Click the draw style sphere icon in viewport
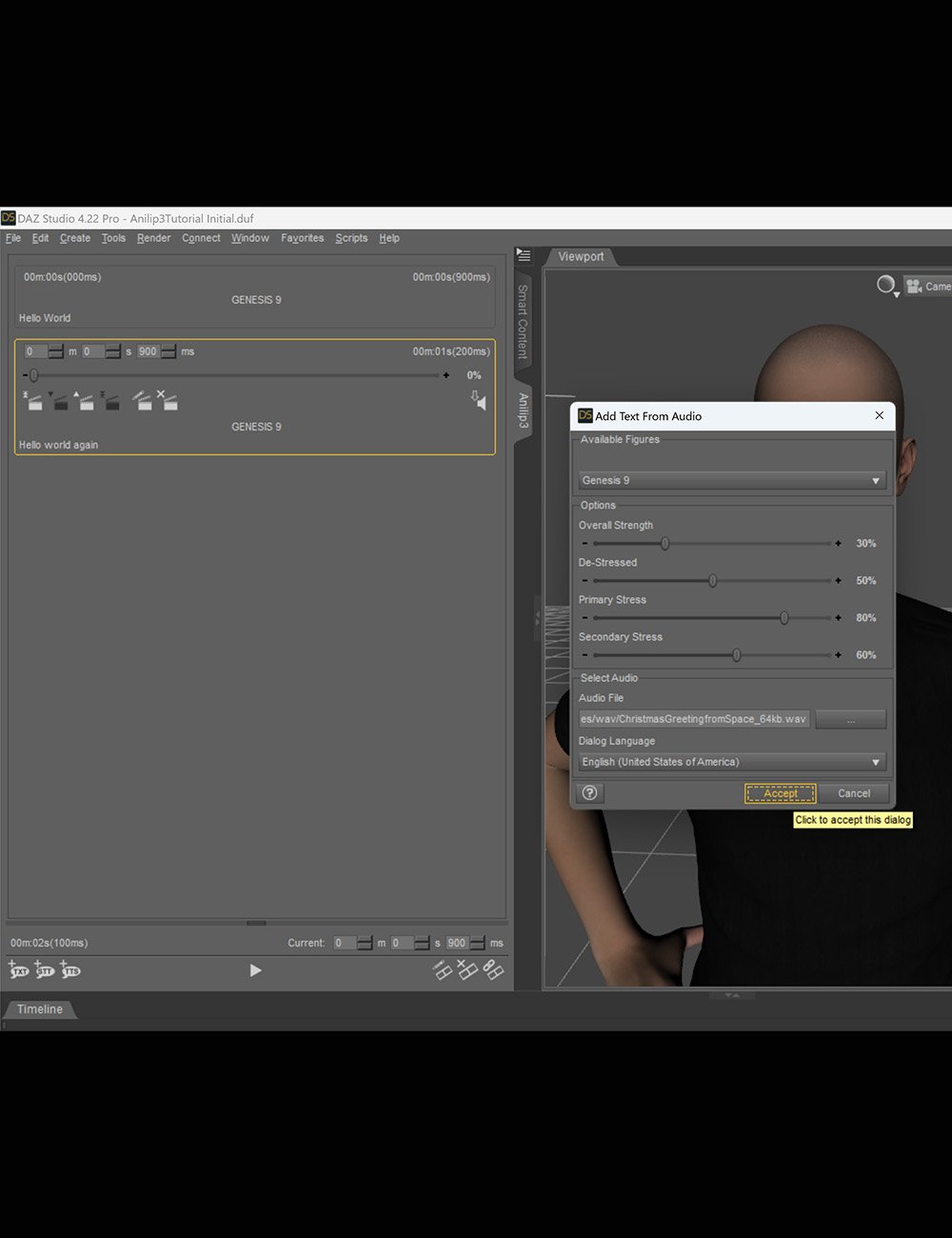 tap(886, 285)
